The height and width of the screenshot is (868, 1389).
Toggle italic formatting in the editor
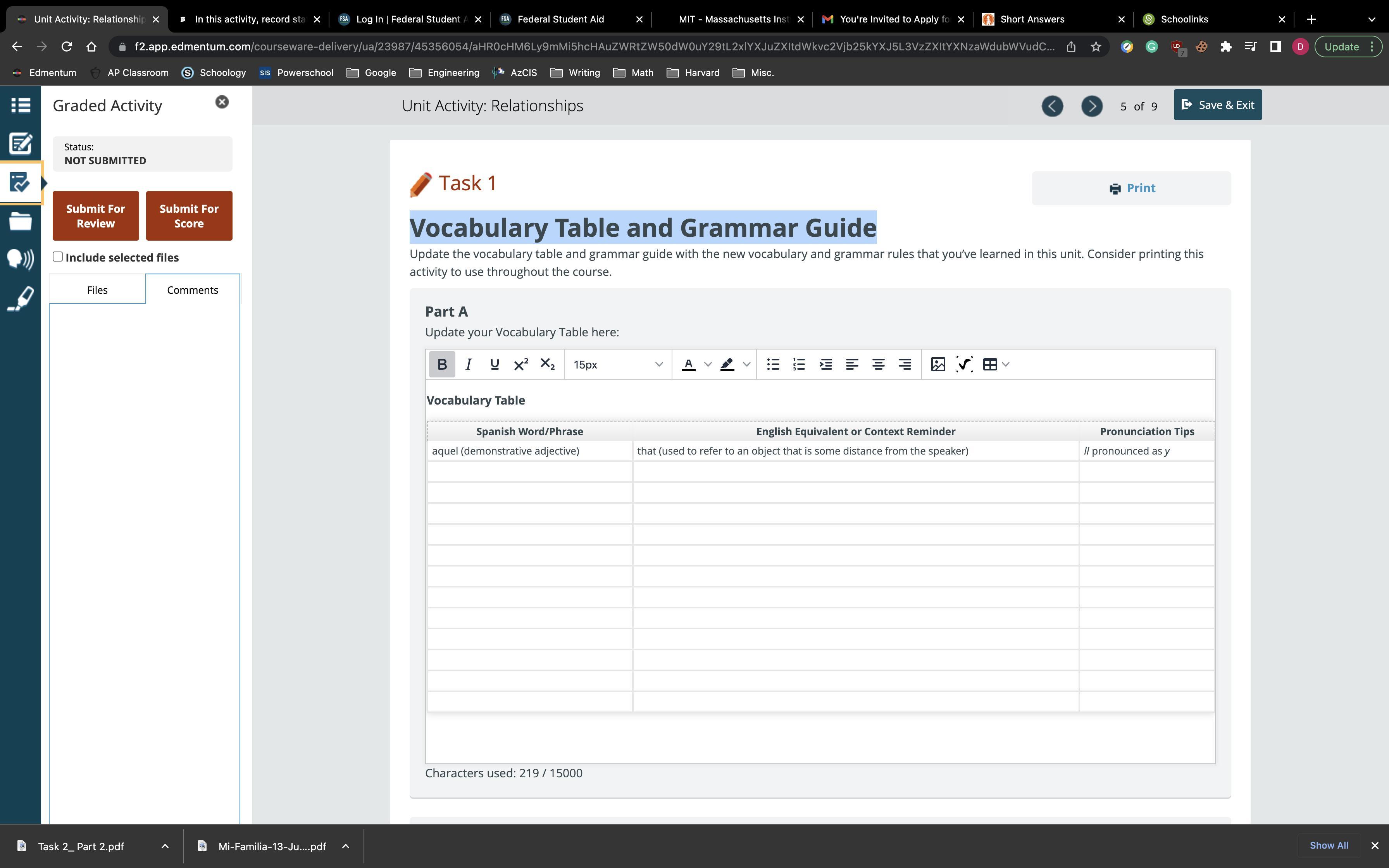[468, 365]
